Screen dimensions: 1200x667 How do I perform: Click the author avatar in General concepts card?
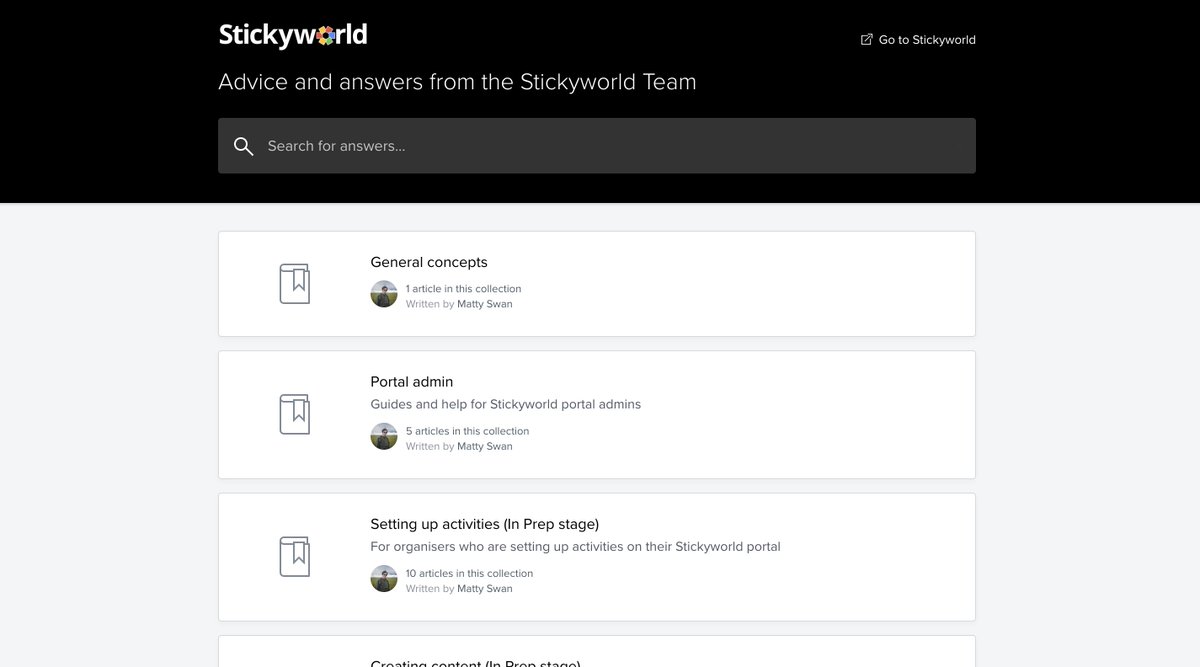[x=384, y=294]
